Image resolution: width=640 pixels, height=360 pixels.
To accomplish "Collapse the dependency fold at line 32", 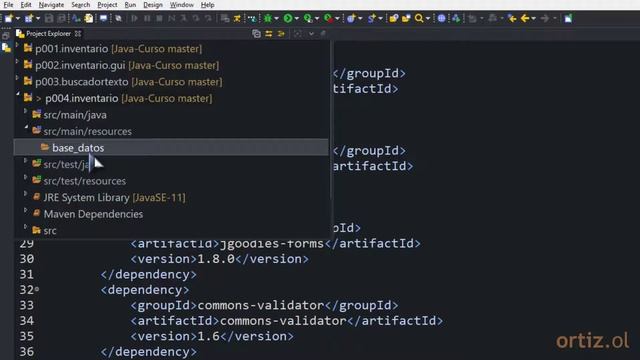I will click(37, 289).
